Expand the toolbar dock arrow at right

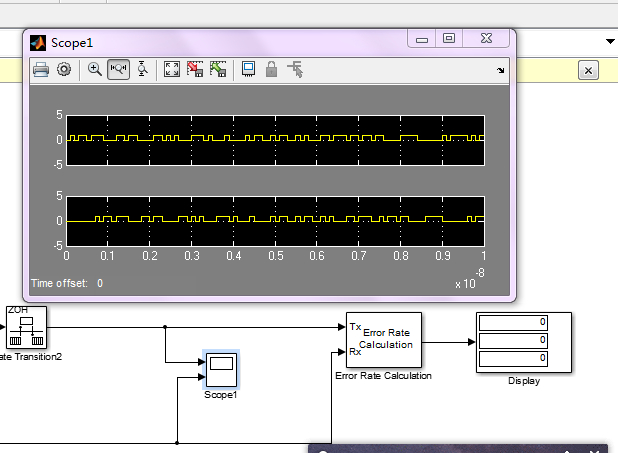click(501, 70)
